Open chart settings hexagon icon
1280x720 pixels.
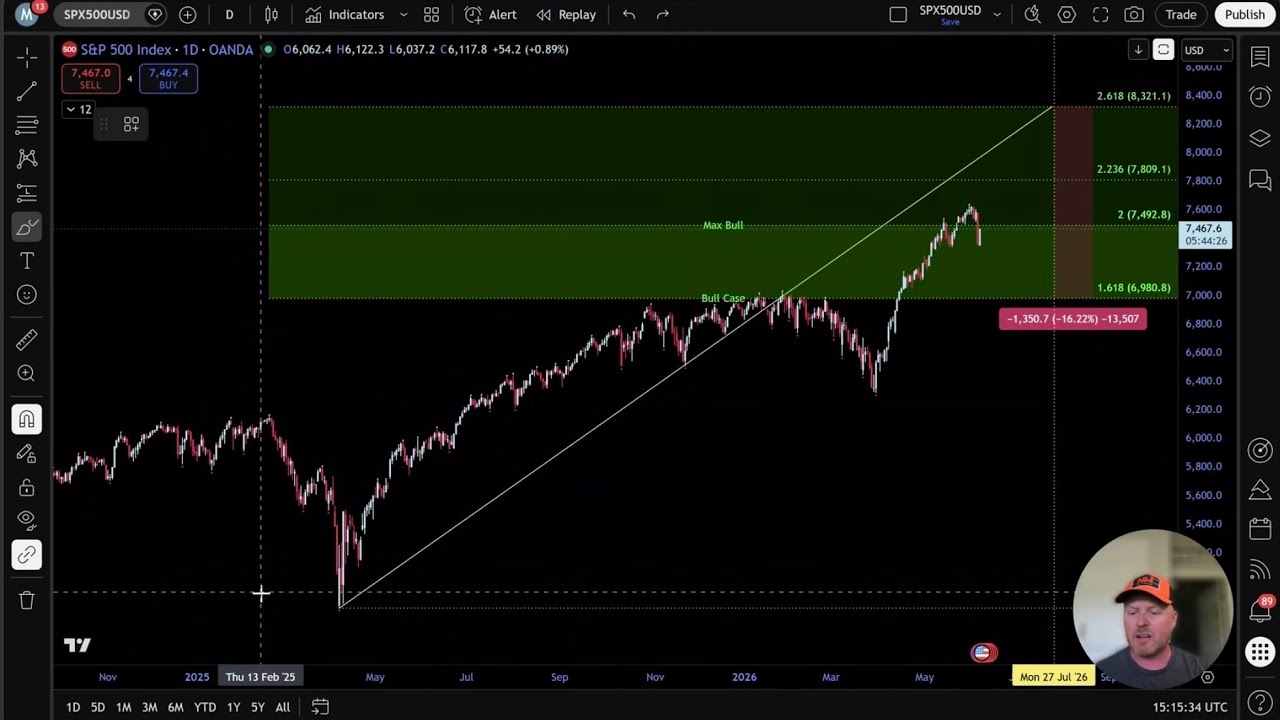tap(1067, 14)
